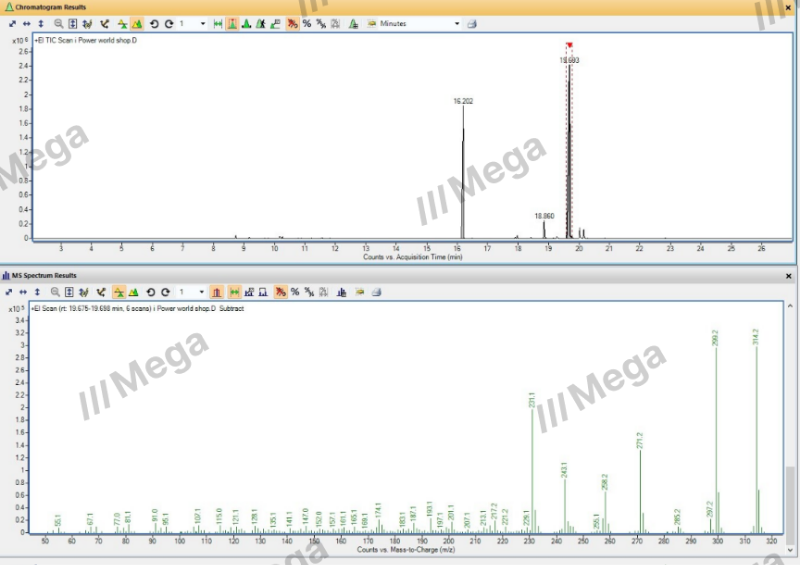The image size is (800, 565).
Task: Undo zoom in the MS Spectrum toolbar
Action: pos(152,292)
